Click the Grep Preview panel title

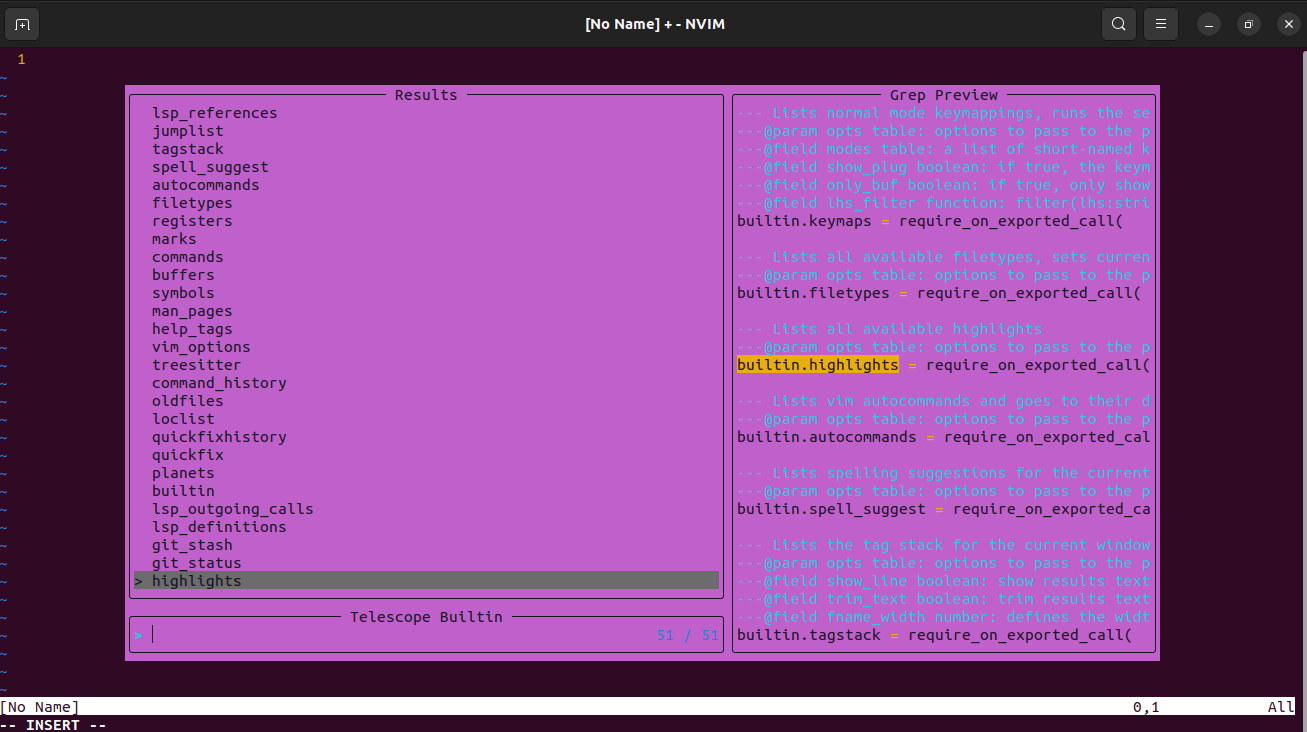point(944,95)
